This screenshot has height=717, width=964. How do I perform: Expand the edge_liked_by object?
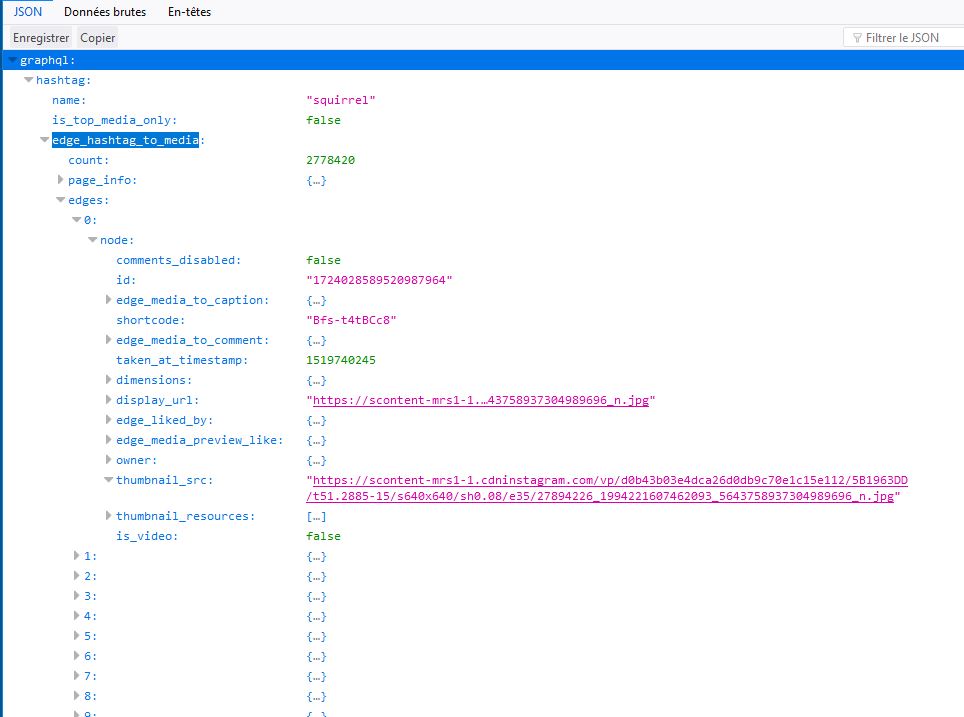pyautogui.click(x=109, y=420)
